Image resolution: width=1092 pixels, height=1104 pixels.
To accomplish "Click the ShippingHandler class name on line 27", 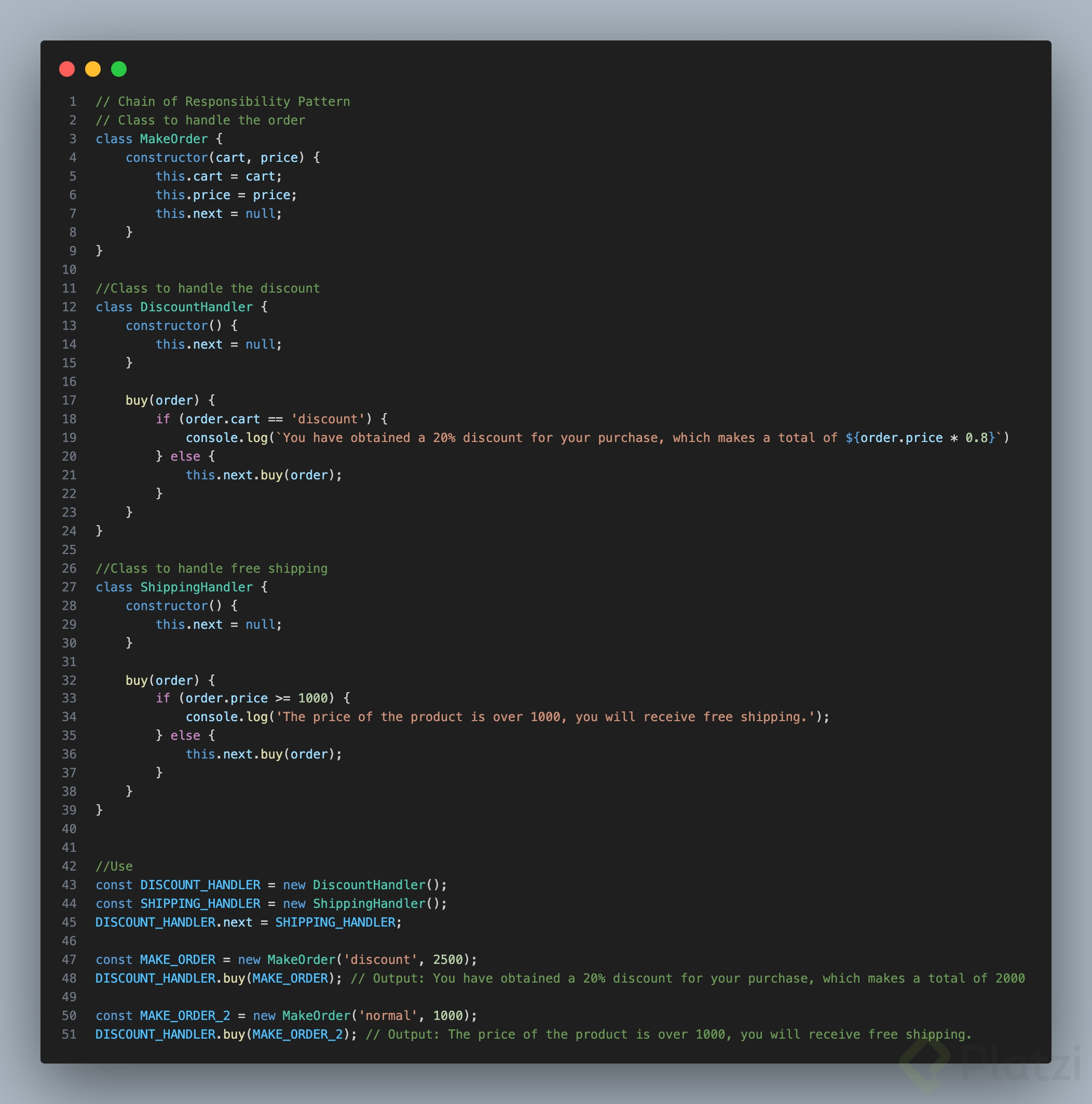I will tap(196, 587).
